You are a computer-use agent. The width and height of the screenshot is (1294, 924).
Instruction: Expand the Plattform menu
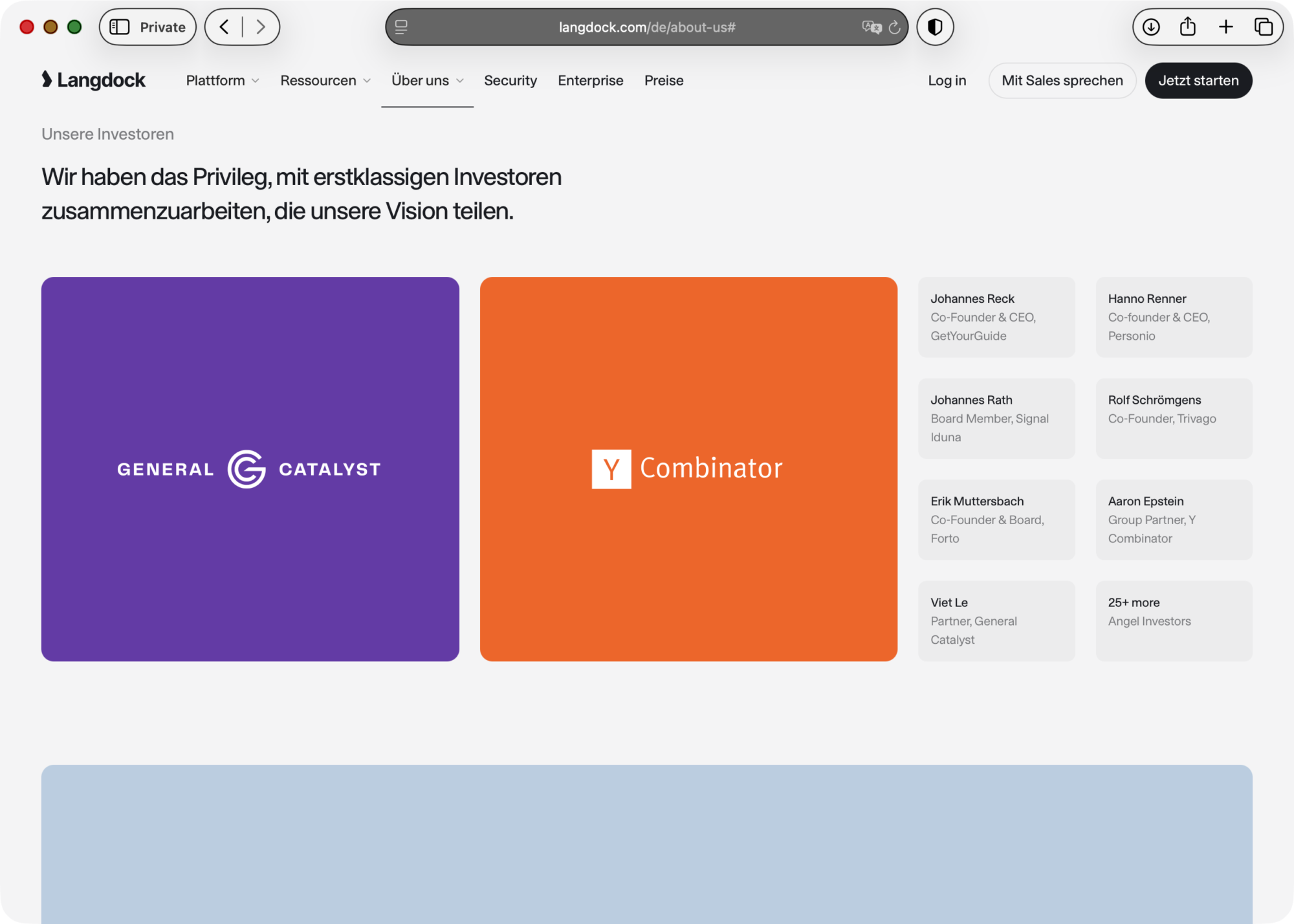click(223, 80)
